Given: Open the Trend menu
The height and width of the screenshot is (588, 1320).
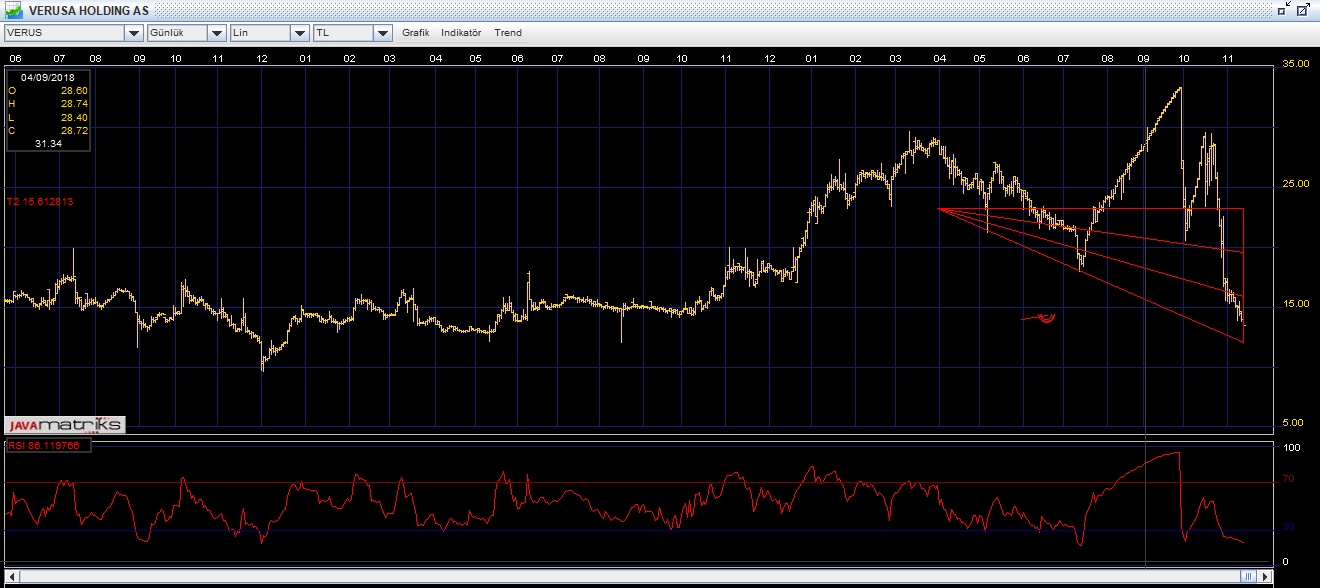Looking at the screenshot, I should click(x=508, y=33).
